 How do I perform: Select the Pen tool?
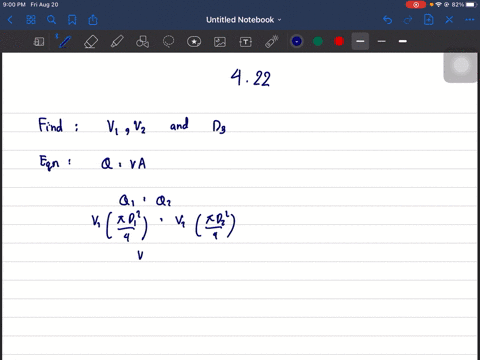coord(64,42)
